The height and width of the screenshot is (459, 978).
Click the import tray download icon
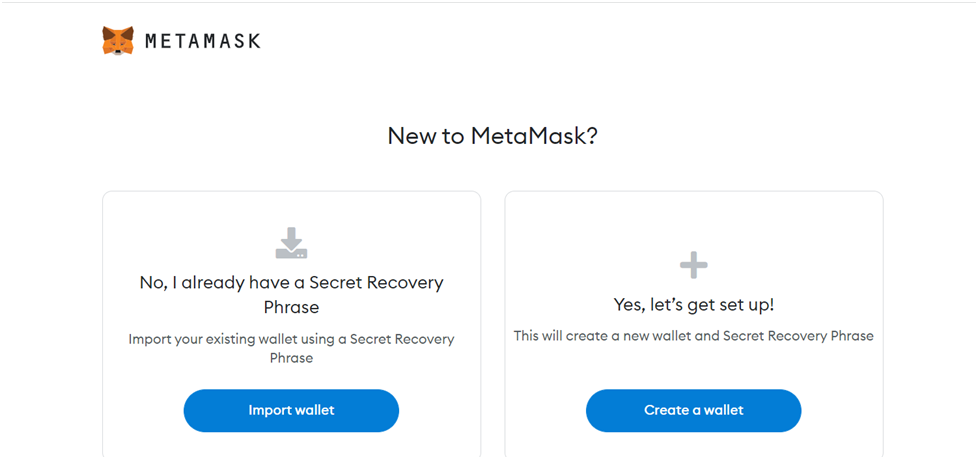click(x=291, y=243)
